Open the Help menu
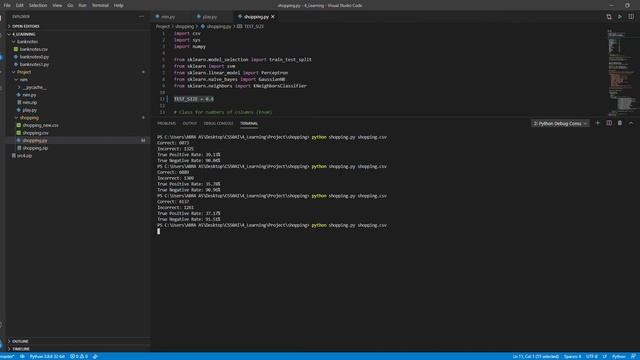Viewport: 640px width, 360px height. coord(118,5)
